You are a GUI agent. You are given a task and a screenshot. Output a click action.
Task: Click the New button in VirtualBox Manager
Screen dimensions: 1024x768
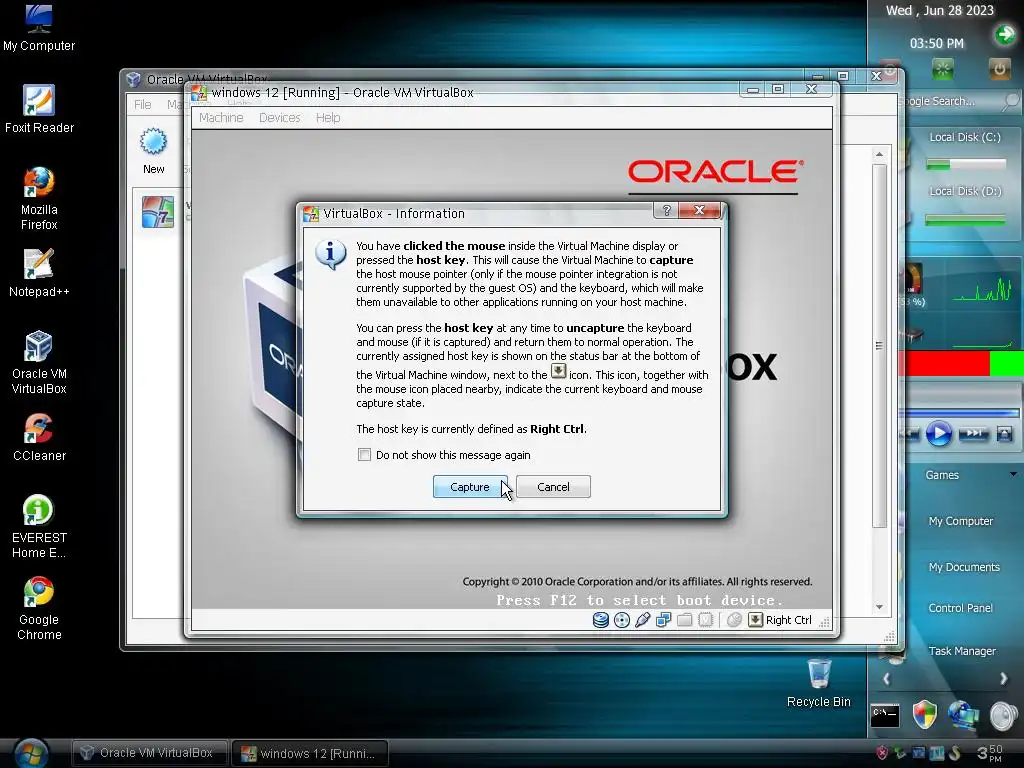click(153, 151)
